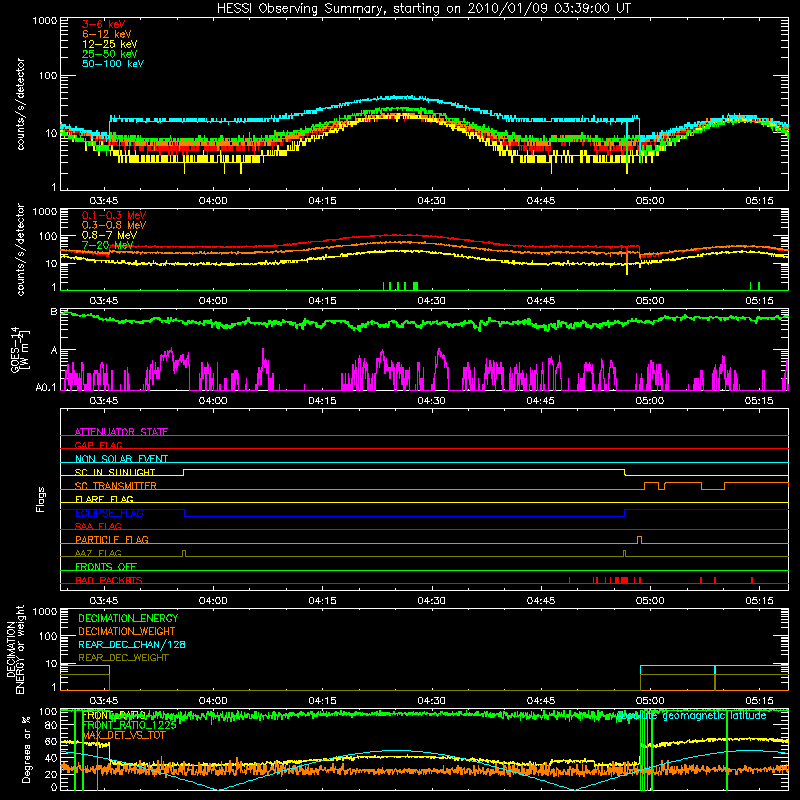Click the 0.3-0.8 MeV legend label
Screen dimensions: 800x800
(x=114, y=225)
